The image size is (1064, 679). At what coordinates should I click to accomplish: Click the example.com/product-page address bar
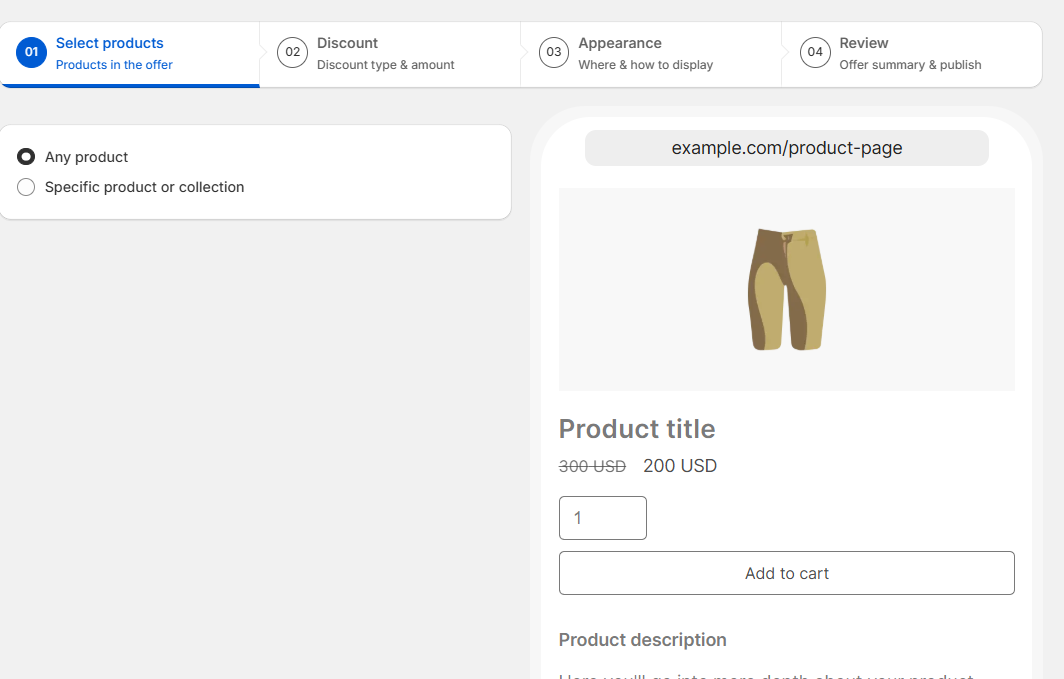[x=786, y=148]
